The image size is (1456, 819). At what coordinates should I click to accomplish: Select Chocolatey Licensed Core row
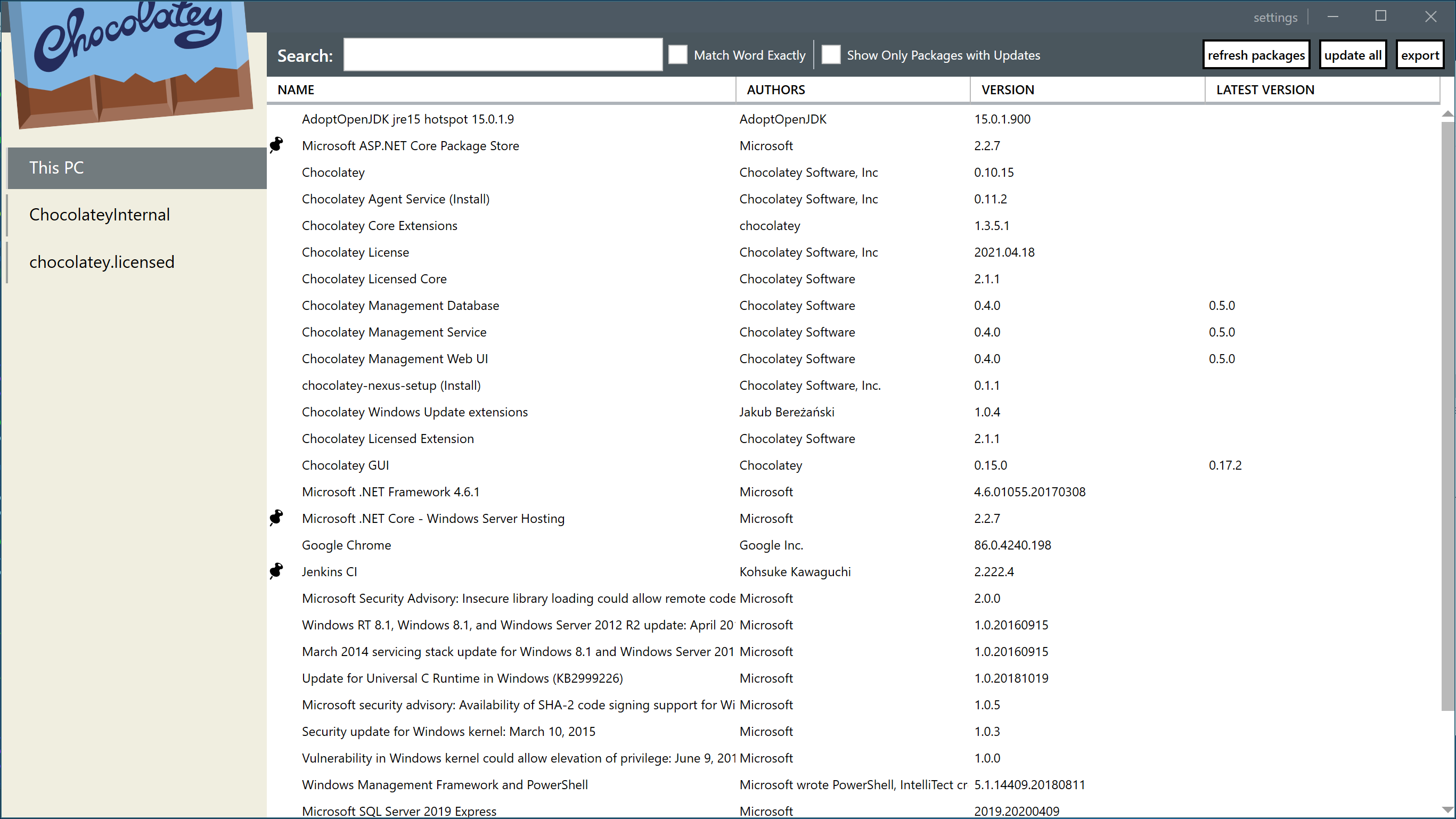point(854,279)
